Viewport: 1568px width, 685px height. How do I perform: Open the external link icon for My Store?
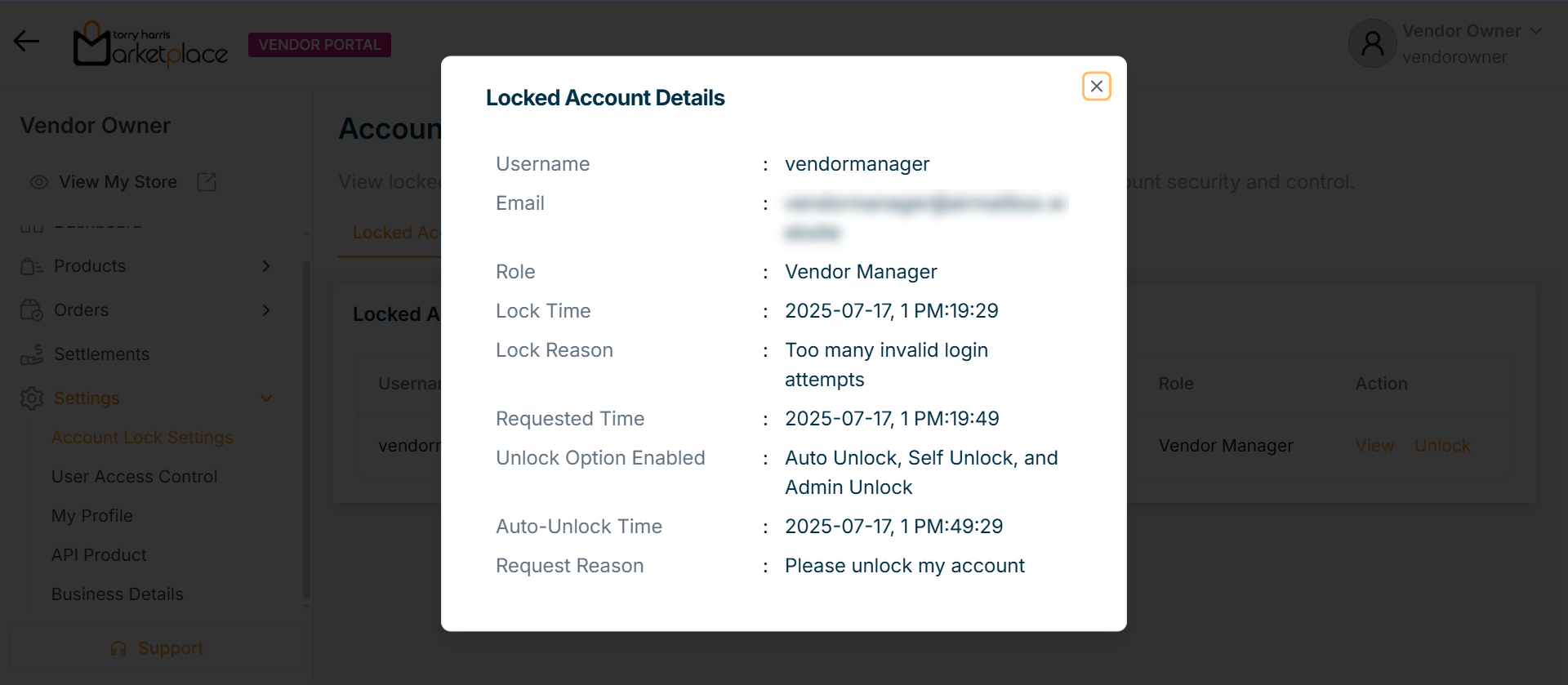coord(207,182)
